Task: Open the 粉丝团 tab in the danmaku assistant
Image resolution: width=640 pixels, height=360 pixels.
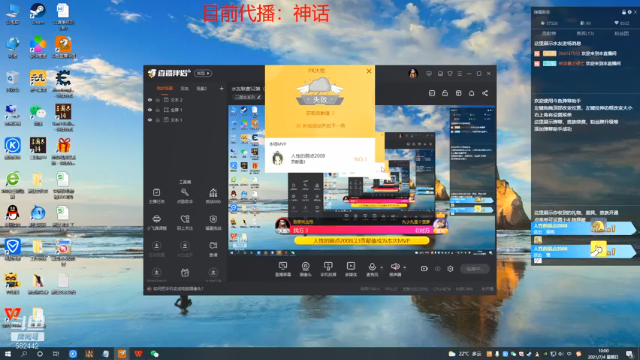Action: click(621, 33)
